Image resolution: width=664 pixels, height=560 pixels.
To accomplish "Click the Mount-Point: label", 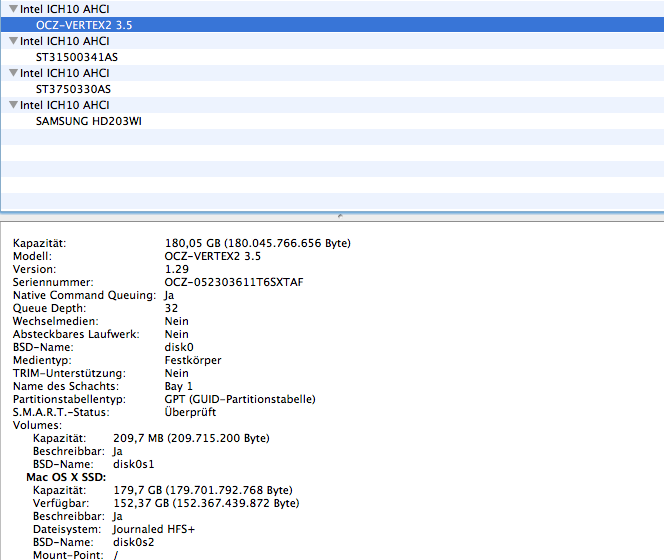I will click(x=68, y=555).
